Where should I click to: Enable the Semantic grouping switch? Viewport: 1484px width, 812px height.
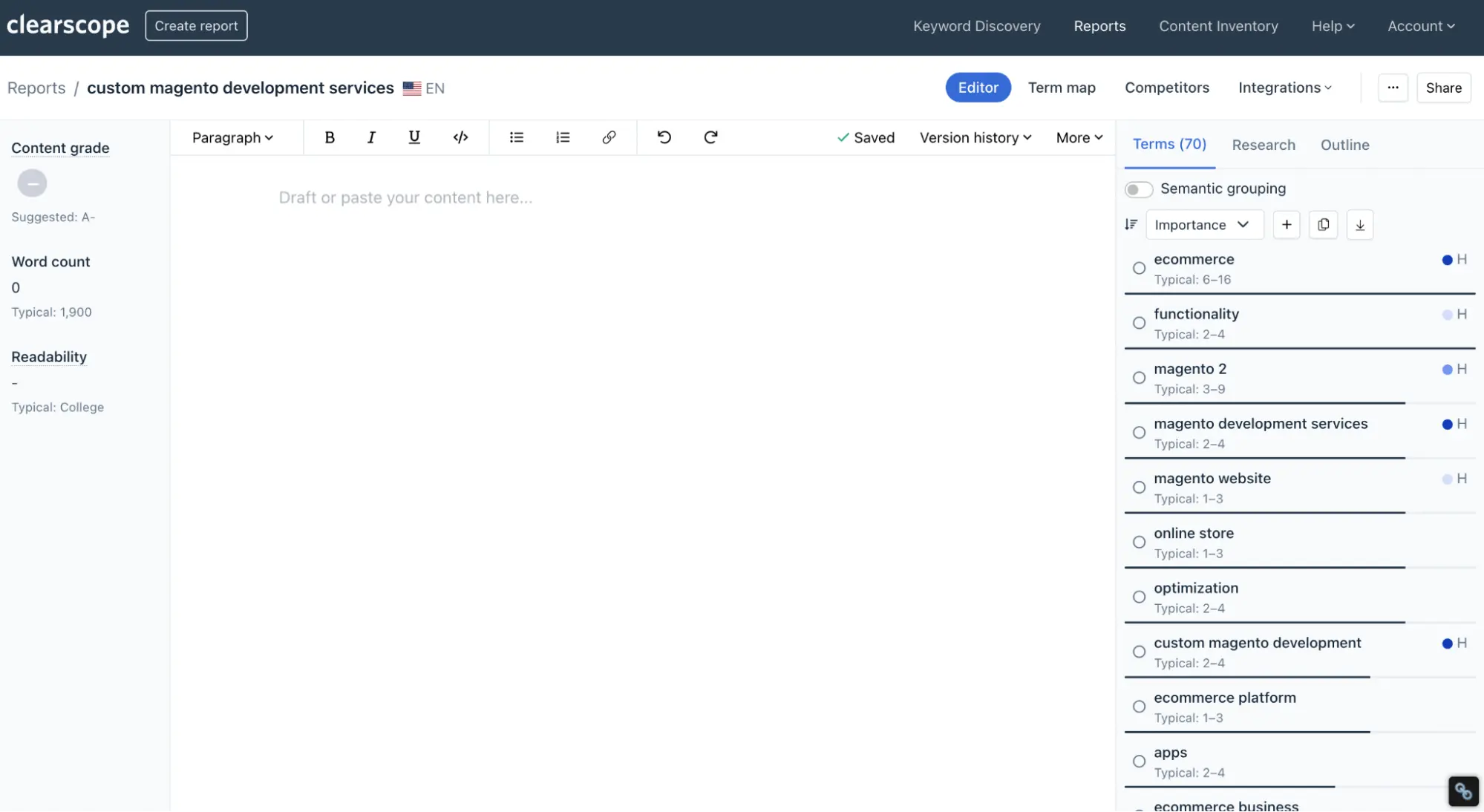[1138, 189]
